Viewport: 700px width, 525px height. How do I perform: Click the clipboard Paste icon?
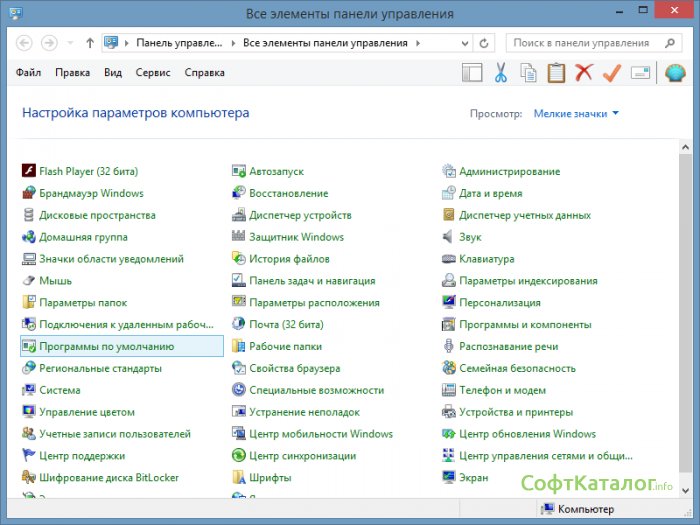coord(556,73)
